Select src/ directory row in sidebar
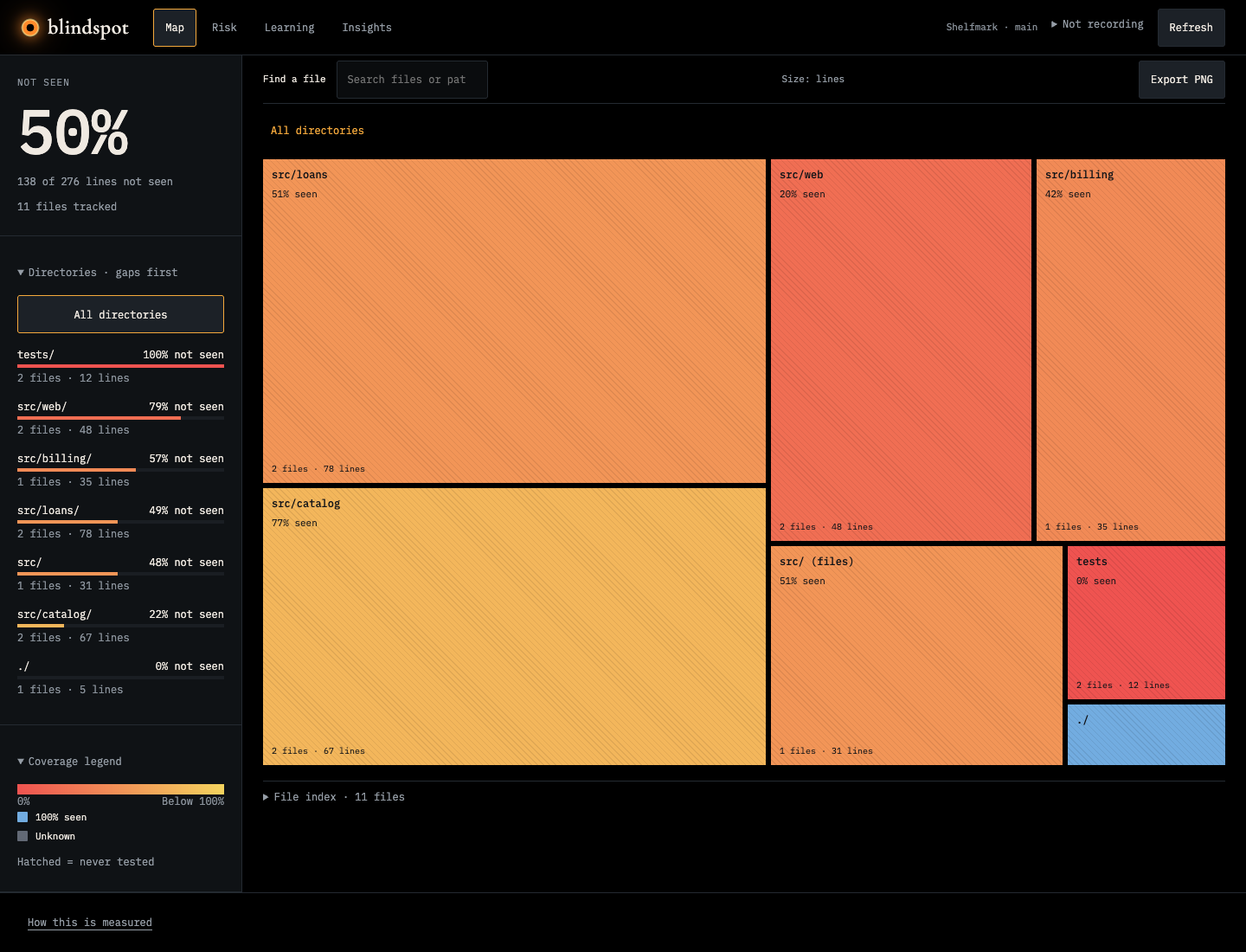 click(x=120, y=574)
